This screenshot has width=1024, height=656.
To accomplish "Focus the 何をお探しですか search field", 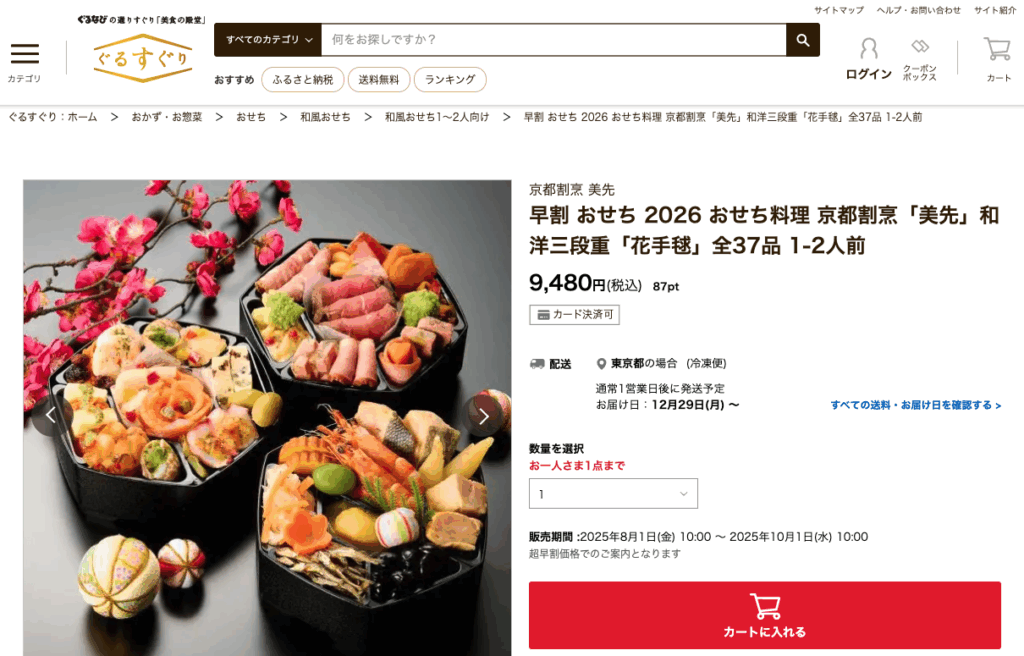I will point(554,40).
